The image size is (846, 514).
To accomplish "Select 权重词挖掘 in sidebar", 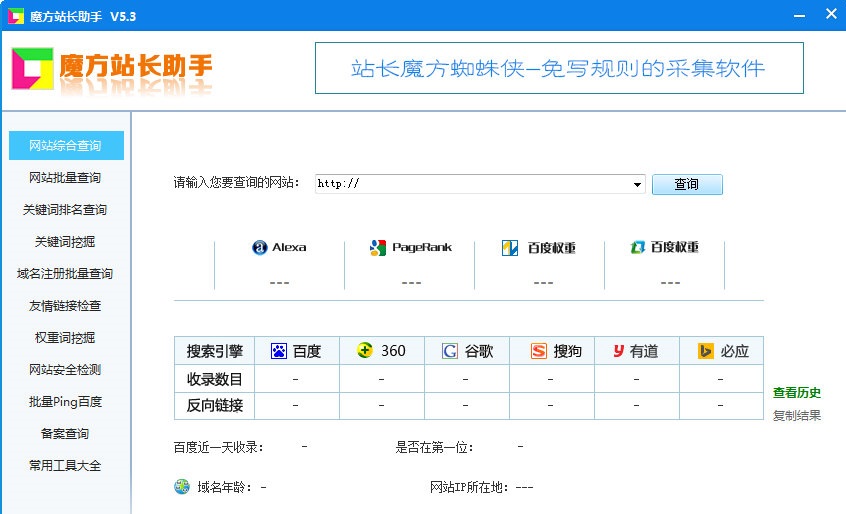I will pos(65,338).
